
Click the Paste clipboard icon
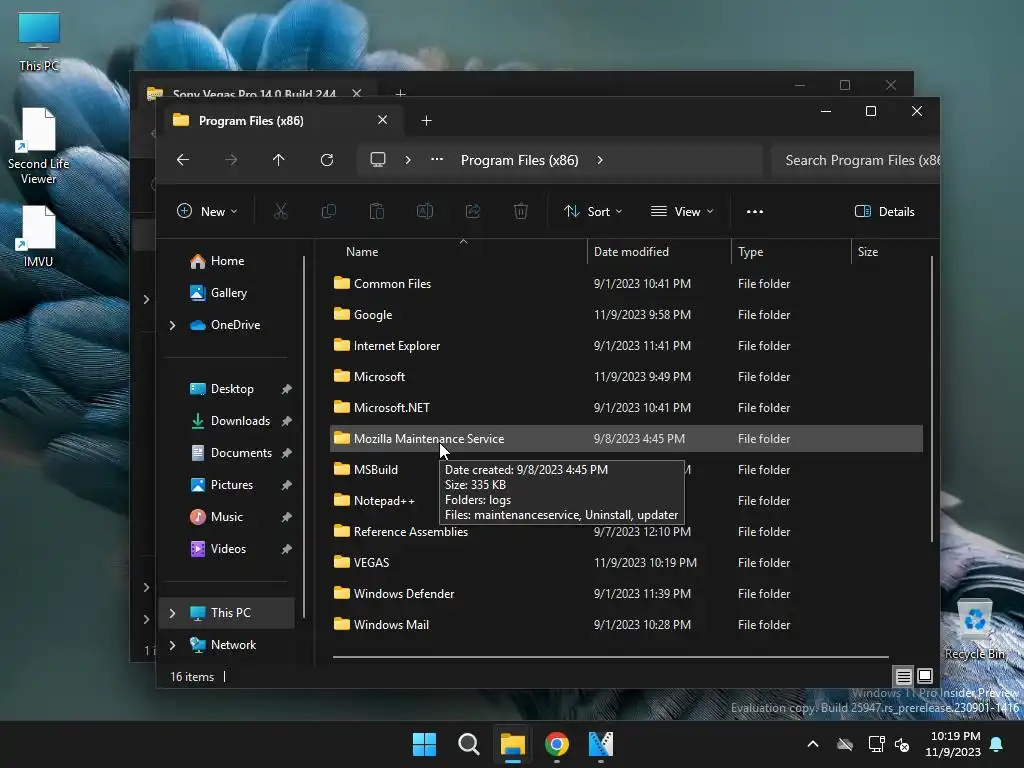tap(377, 211)
